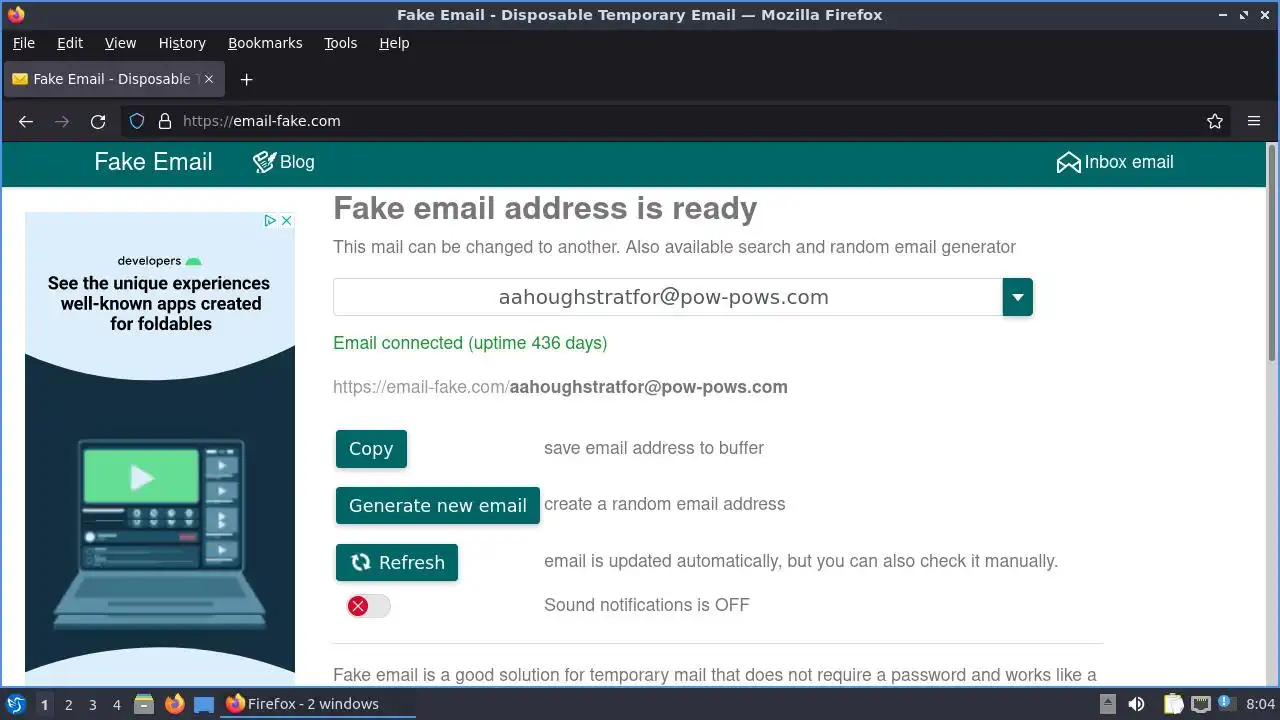
Task: Open volume control in system tray
Action: (x=1136, y=704)
